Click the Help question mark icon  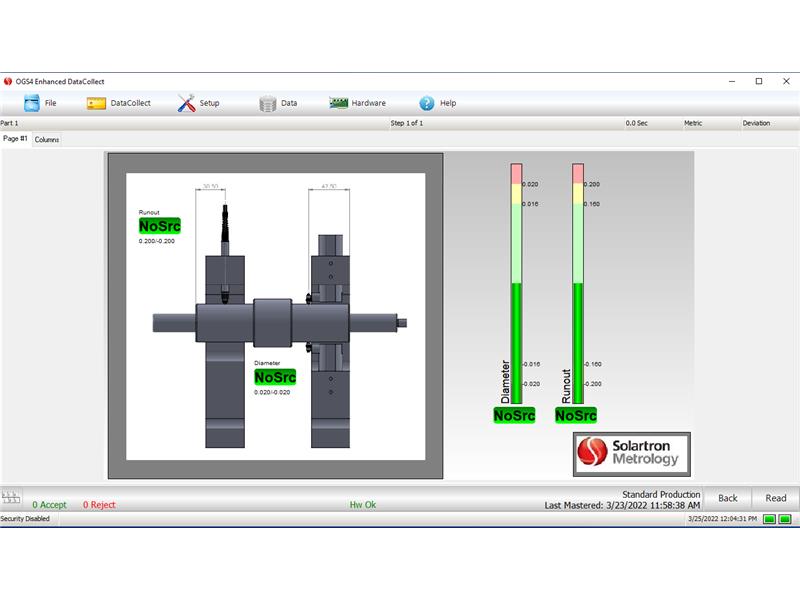(x=427, y=103)
